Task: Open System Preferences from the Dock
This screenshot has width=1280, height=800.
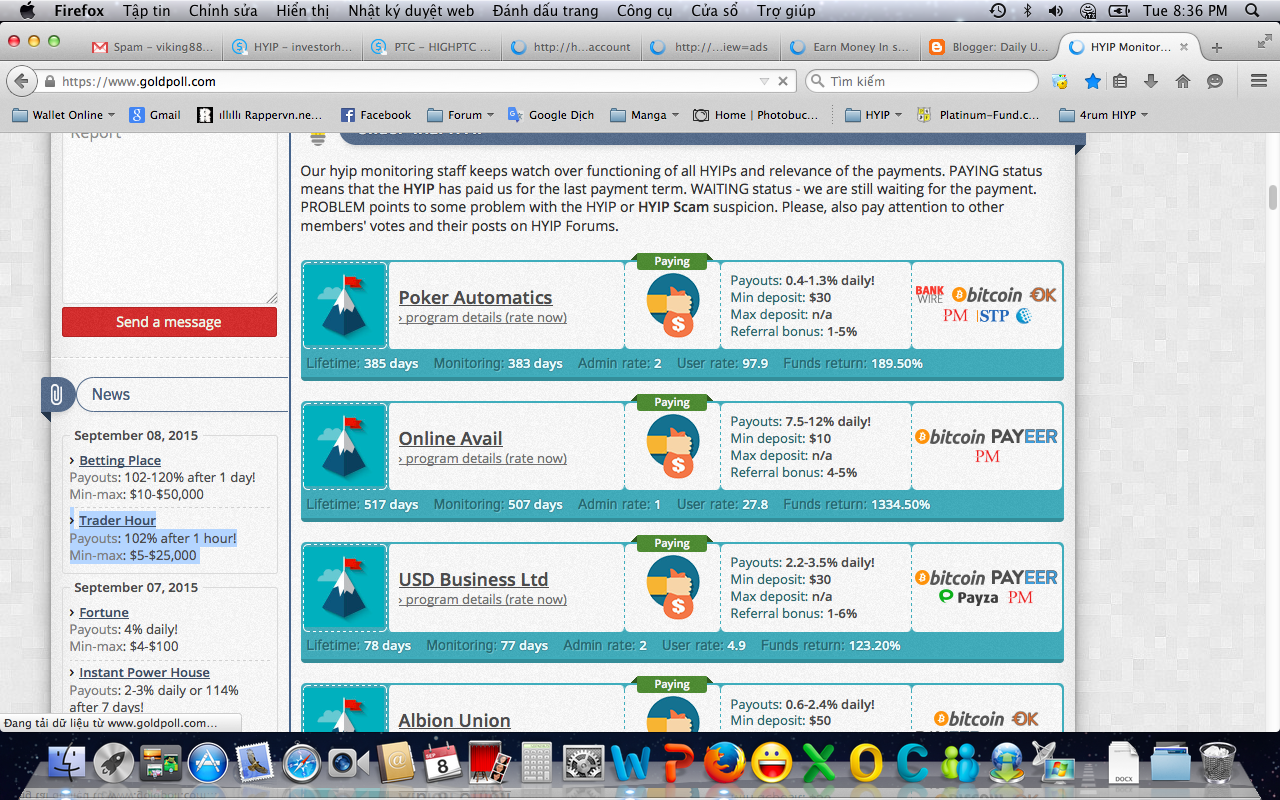Action: 583,764
